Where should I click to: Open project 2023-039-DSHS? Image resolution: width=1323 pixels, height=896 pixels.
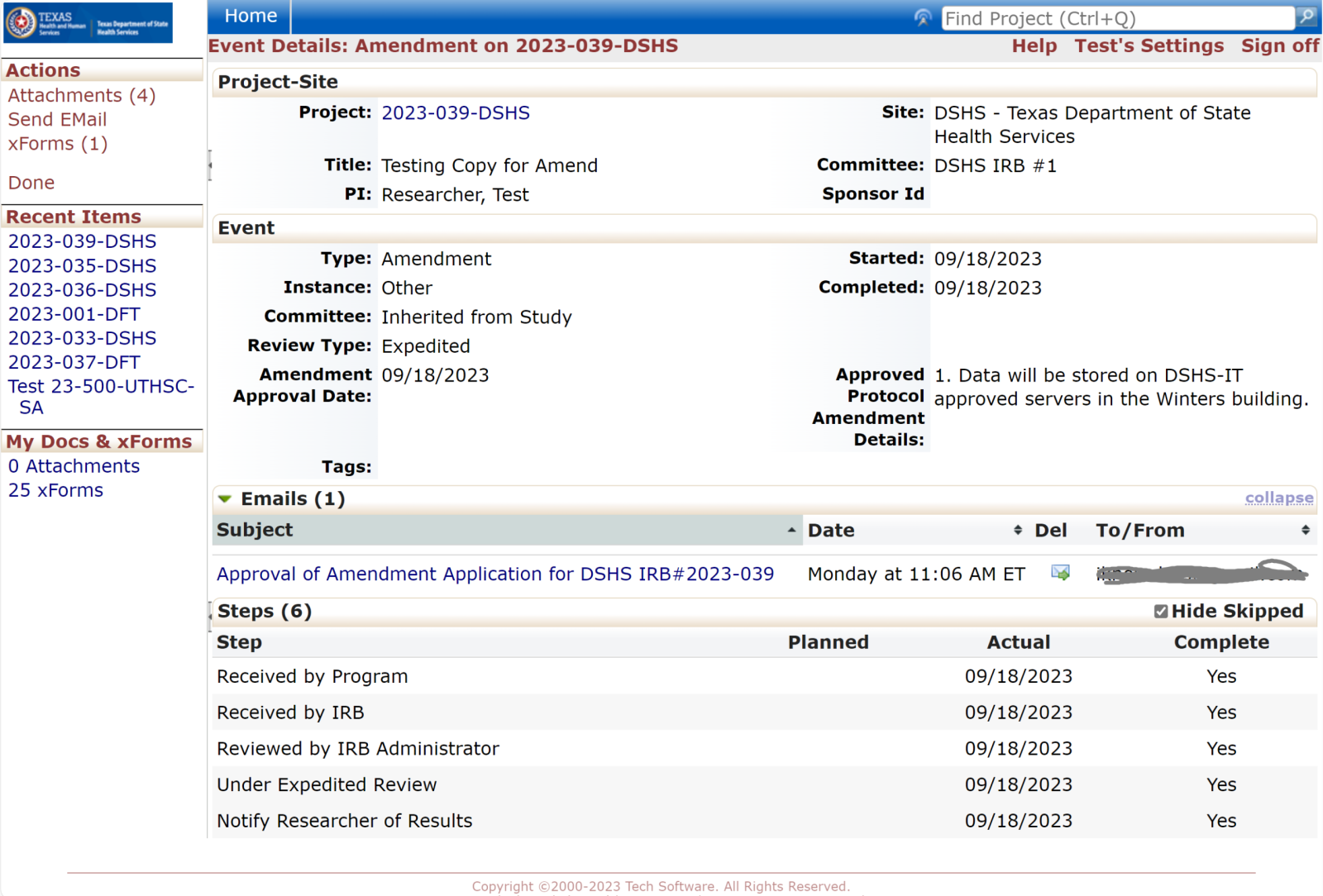[x=456, y=112]
